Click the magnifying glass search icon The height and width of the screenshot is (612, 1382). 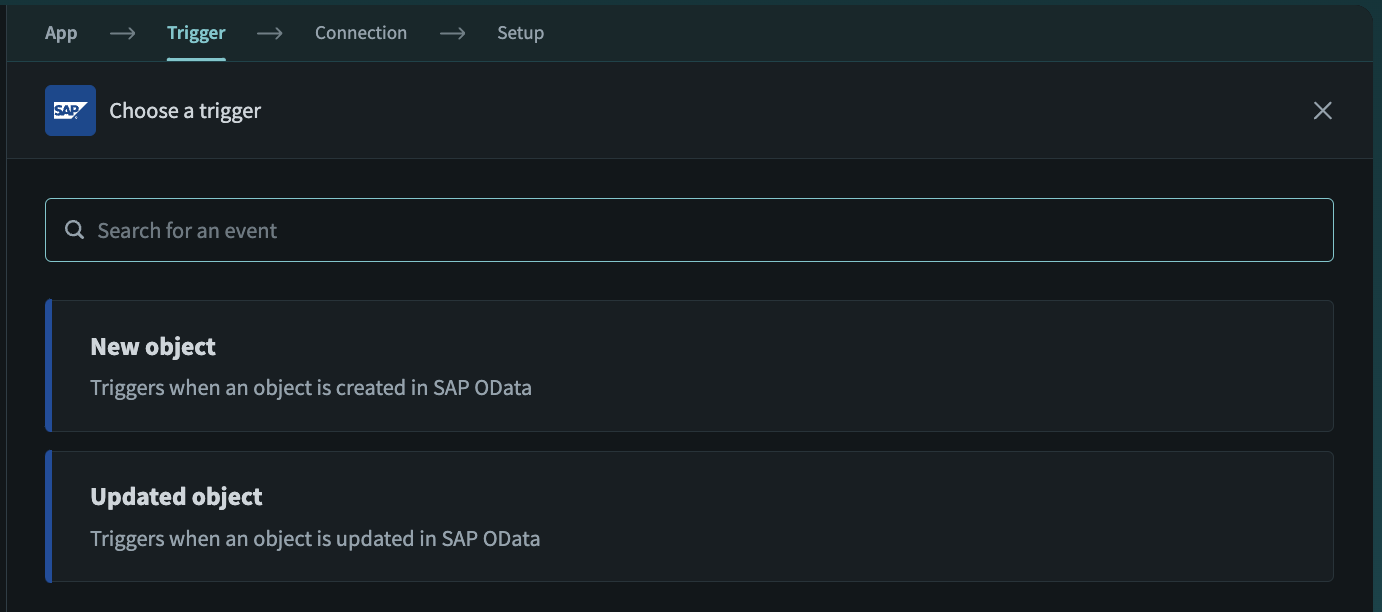pyautogui.click(x=74, y=230)
